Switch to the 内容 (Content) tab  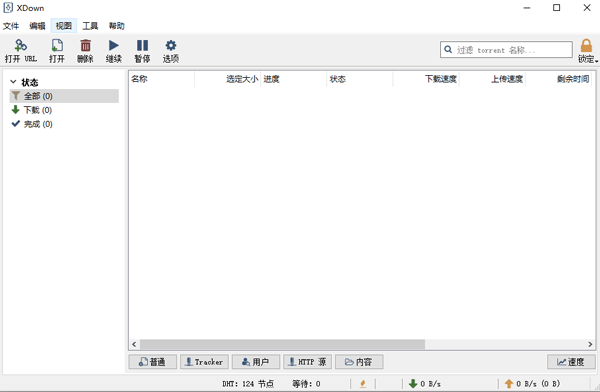(x=359, y=362)
